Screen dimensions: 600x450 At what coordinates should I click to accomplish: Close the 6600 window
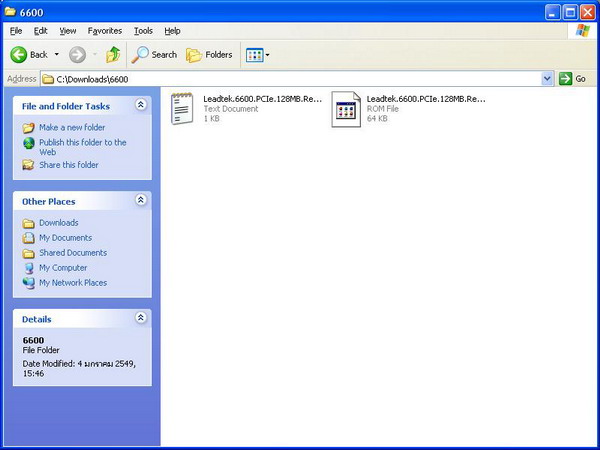(x=588, y=13)
